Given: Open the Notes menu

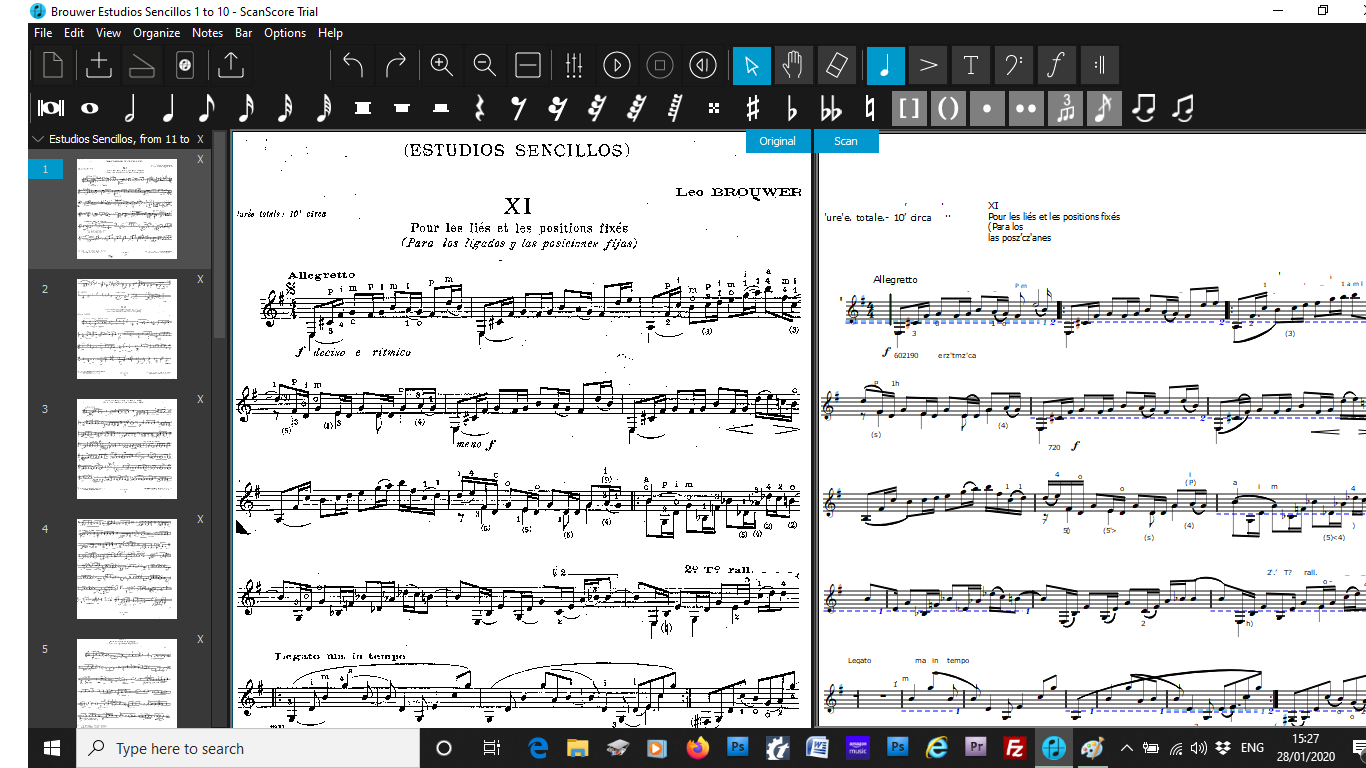Looking at the screenshot, I should coord(207,33).
